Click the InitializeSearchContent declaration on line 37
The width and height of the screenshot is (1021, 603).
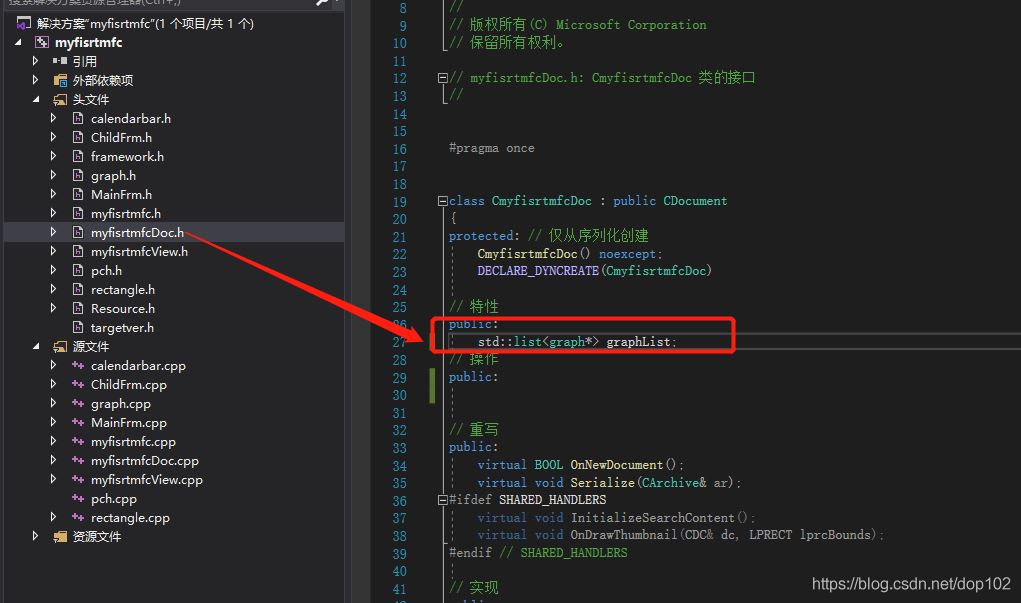(x=615, y=518)
